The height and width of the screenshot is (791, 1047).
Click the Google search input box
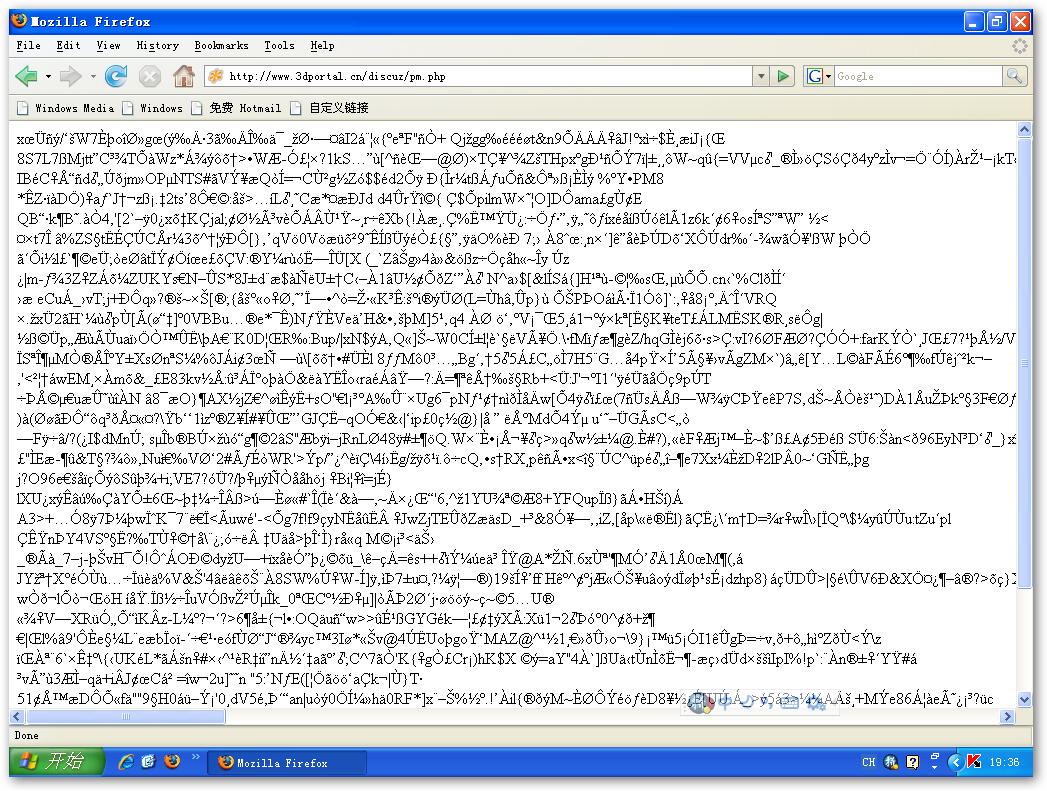(918, 76)
